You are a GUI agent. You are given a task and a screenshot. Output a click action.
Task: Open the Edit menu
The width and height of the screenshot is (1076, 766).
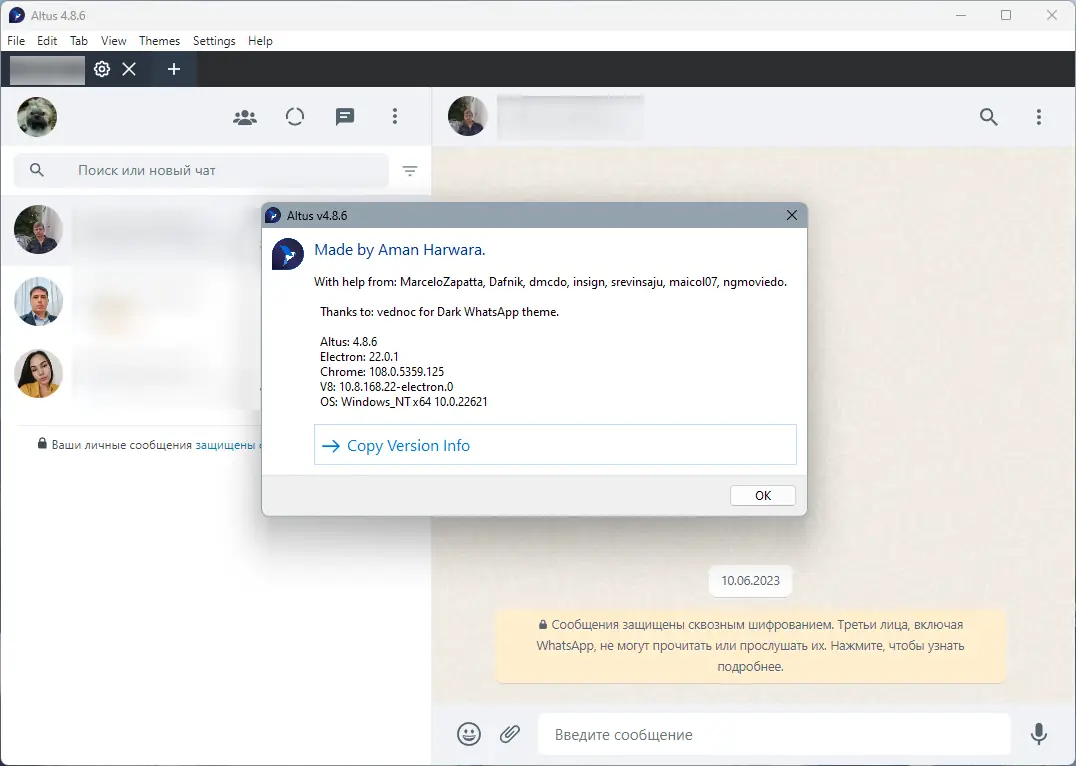(x=47, y=41)
